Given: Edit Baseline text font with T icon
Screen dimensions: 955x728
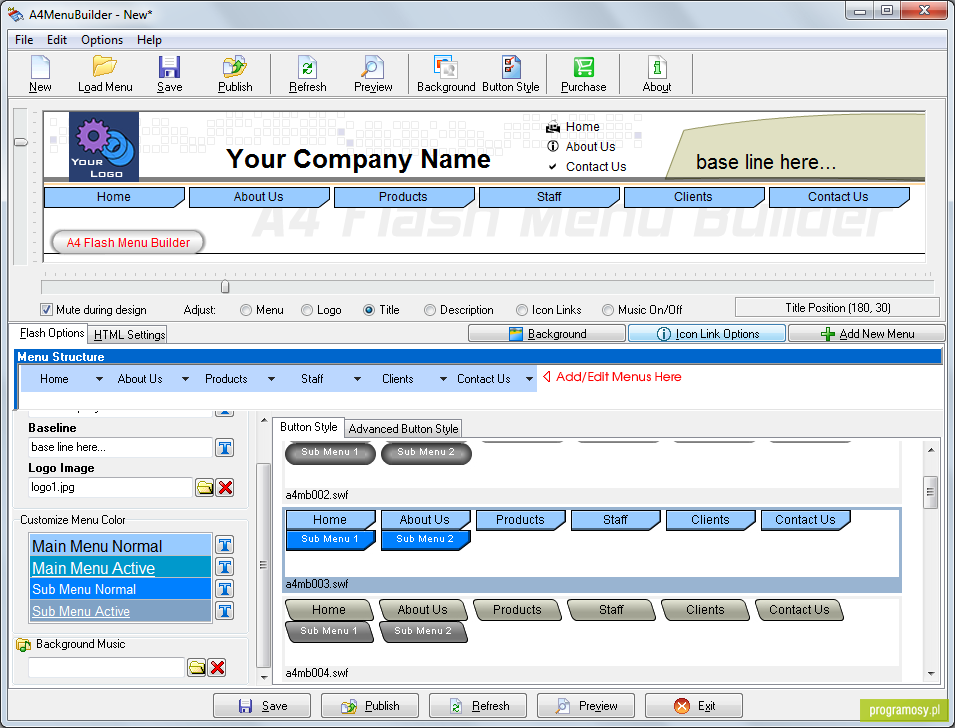Looking at the screenshot, I should [225, 448].
